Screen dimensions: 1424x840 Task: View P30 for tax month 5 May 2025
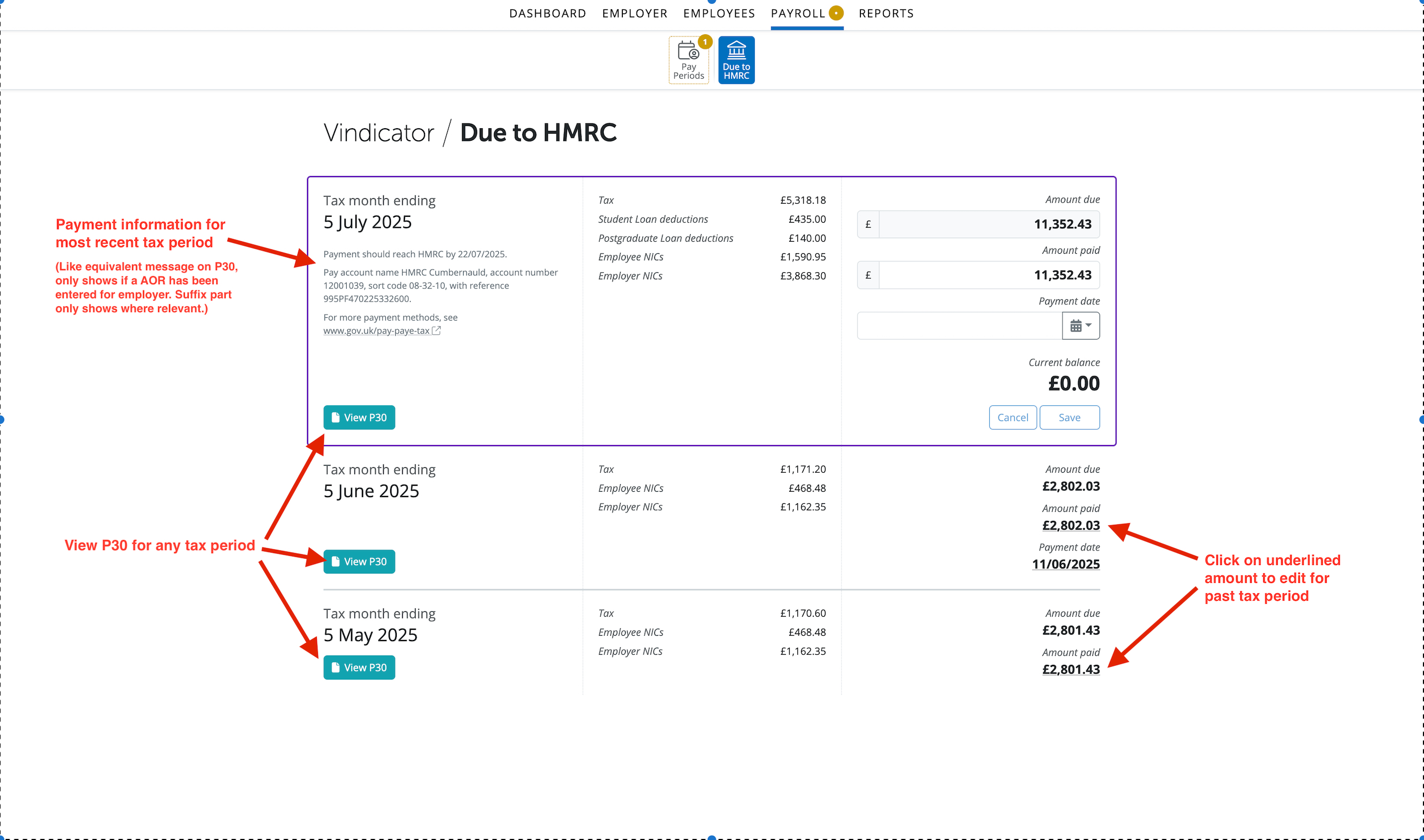[x=359, y=667]
